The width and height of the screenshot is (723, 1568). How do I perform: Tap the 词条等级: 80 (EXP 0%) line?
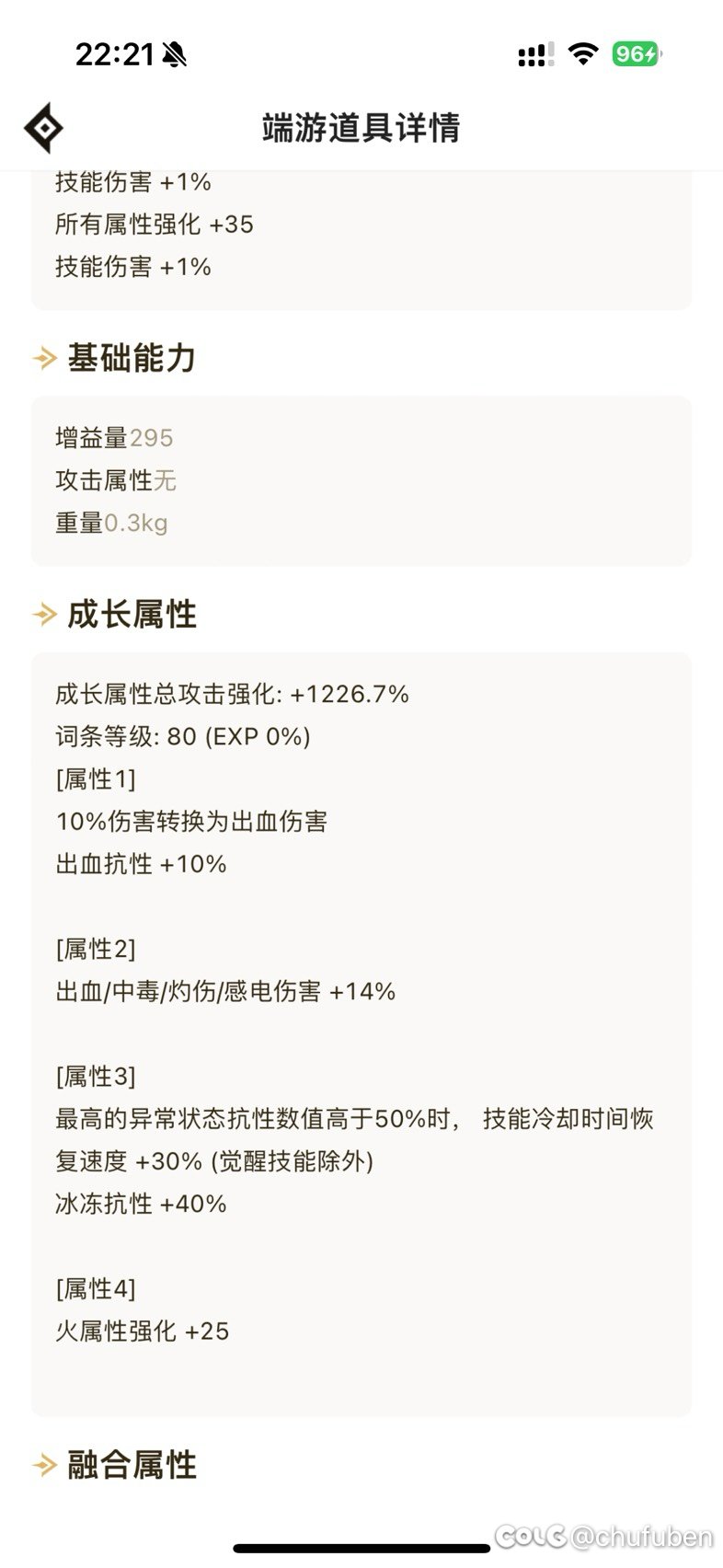pyautogui.click(x=183, y=736)
